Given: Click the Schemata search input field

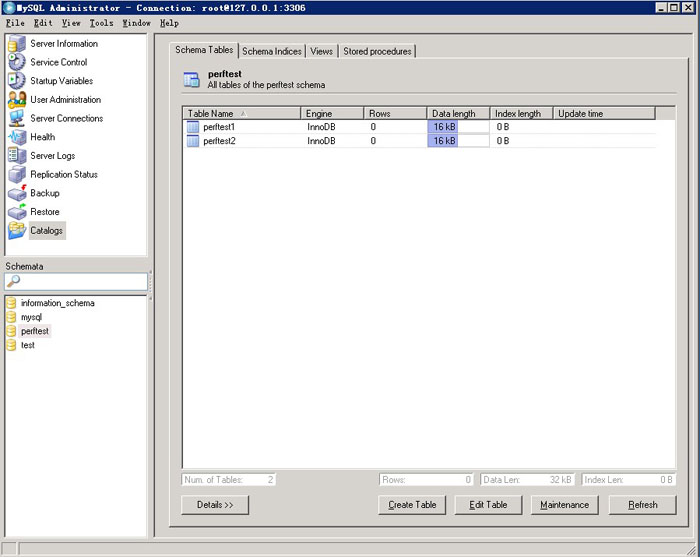Looking at the screenshot, I should (x=84, y=283).
